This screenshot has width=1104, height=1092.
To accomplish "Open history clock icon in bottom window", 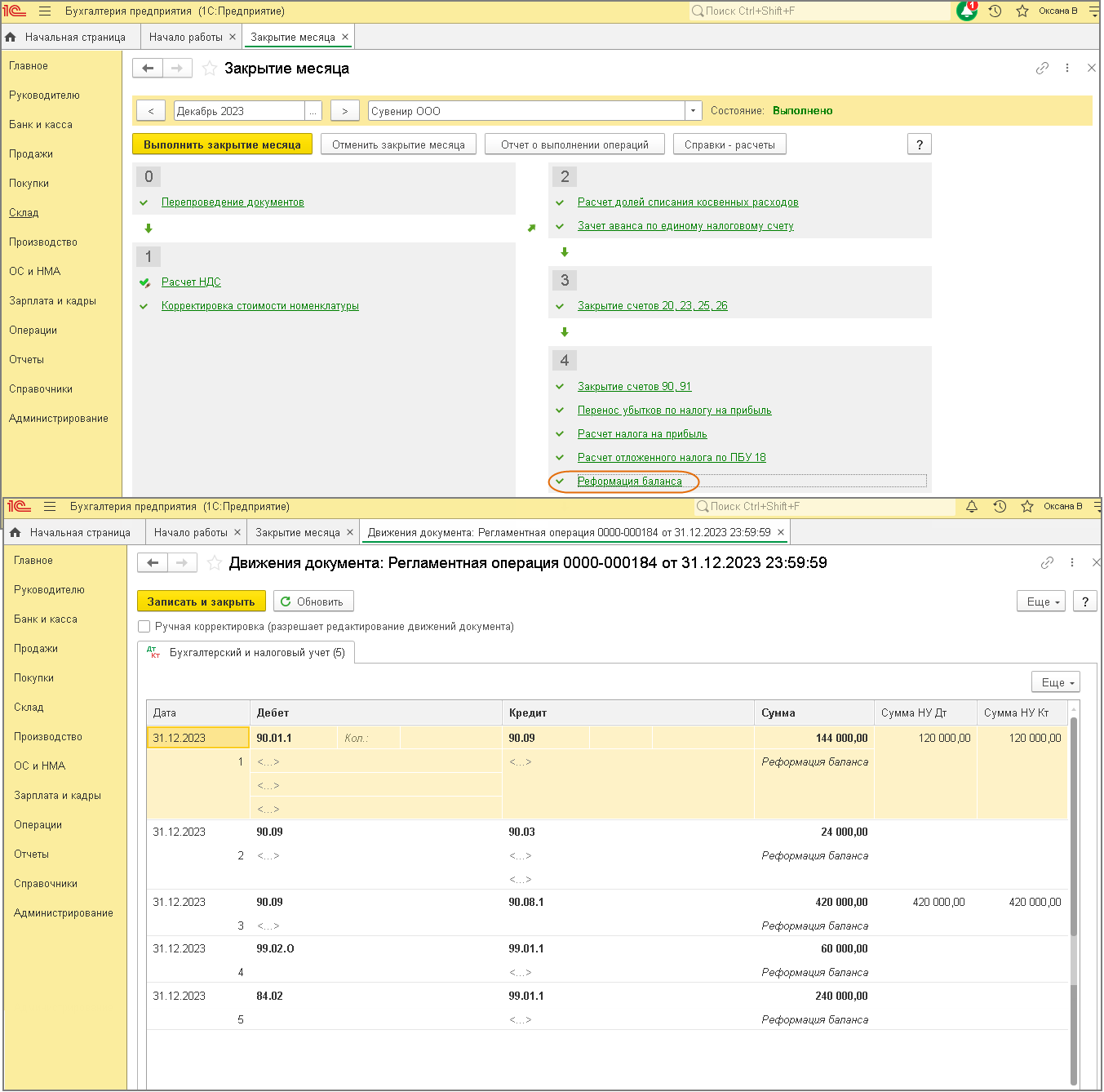I will 1000,507.
